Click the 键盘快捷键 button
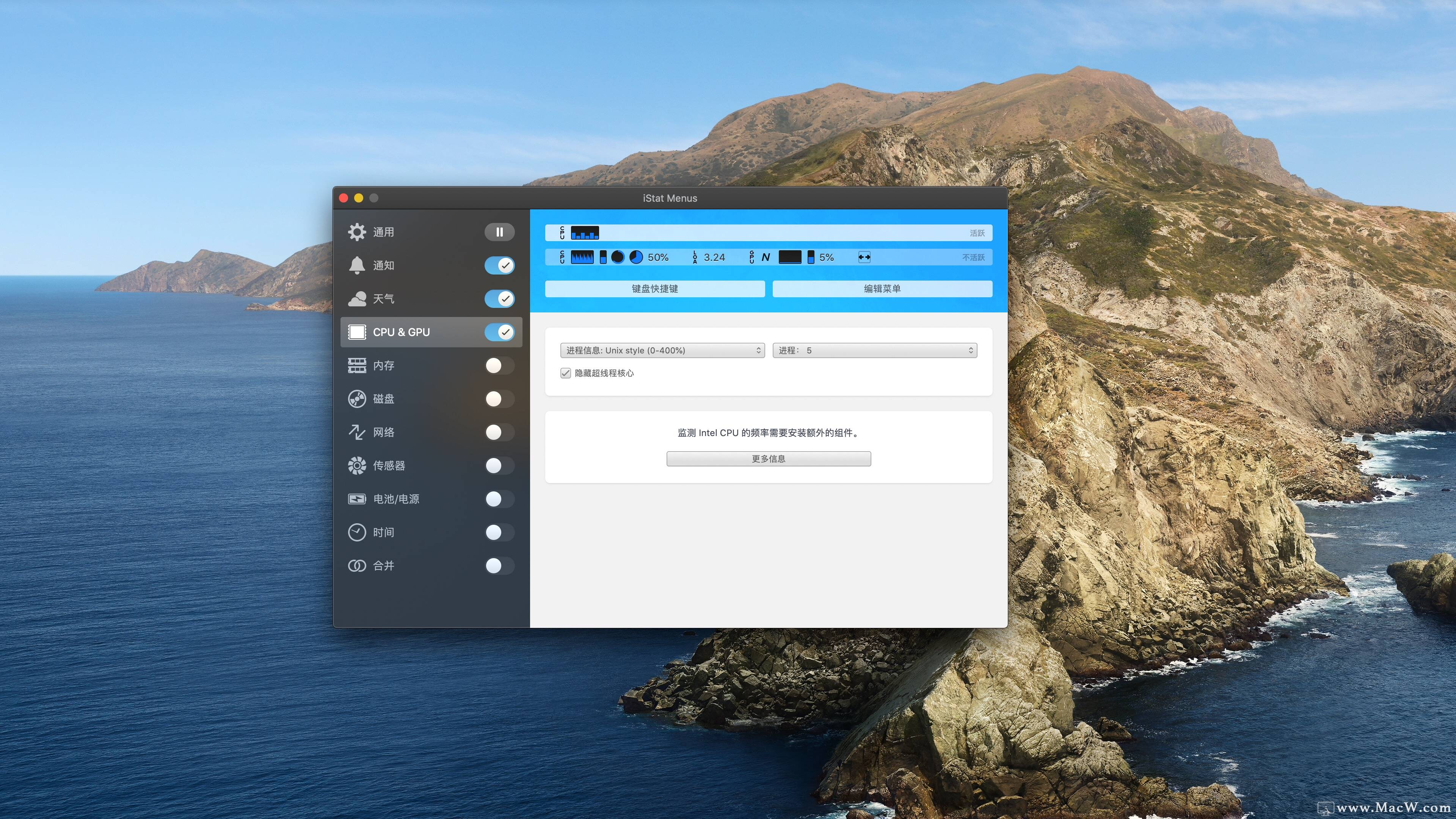The image size is (1456, 819). click(654, 289)
